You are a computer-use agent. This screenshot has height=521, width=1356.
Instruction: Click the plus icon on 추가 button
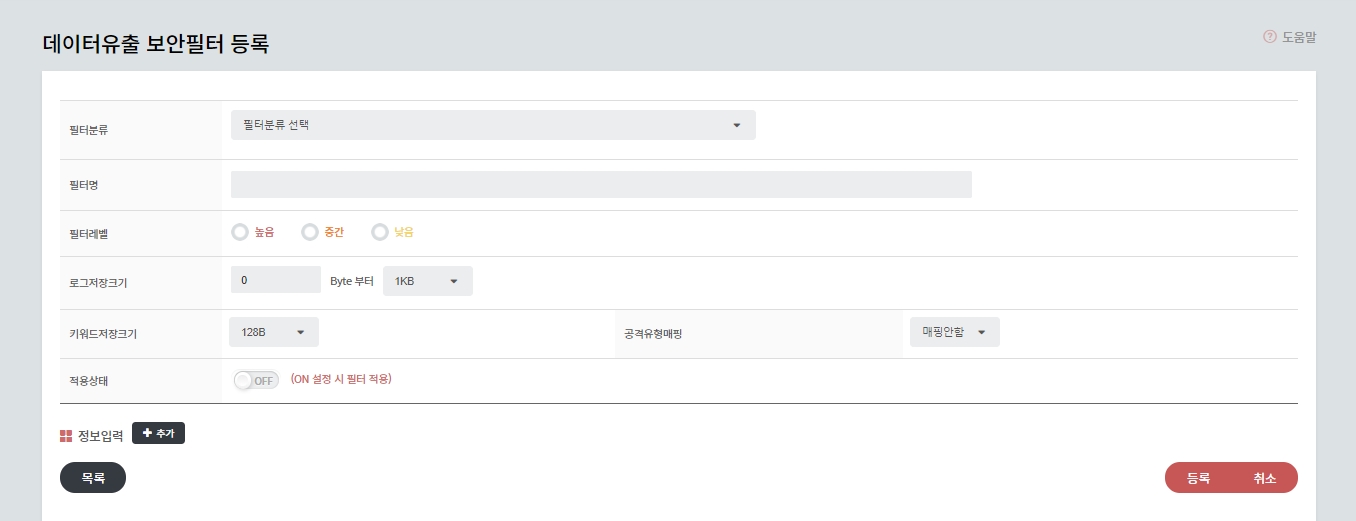point(147,433)
